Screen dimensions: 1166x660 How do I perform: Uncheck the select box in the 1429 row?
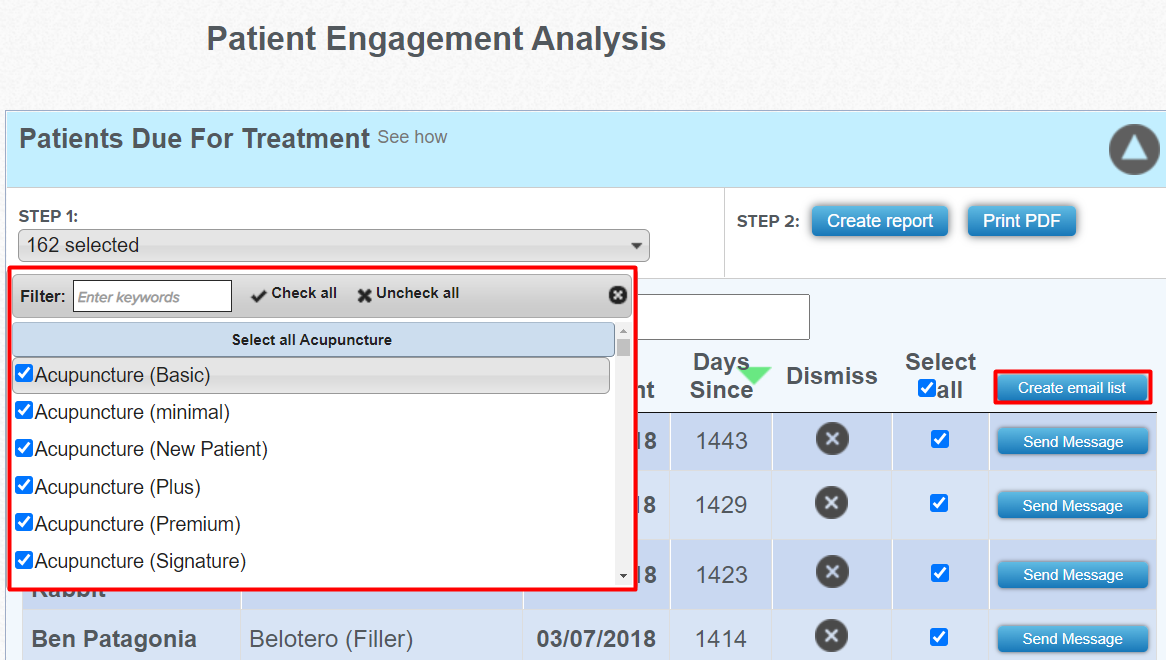pos(939,503)
